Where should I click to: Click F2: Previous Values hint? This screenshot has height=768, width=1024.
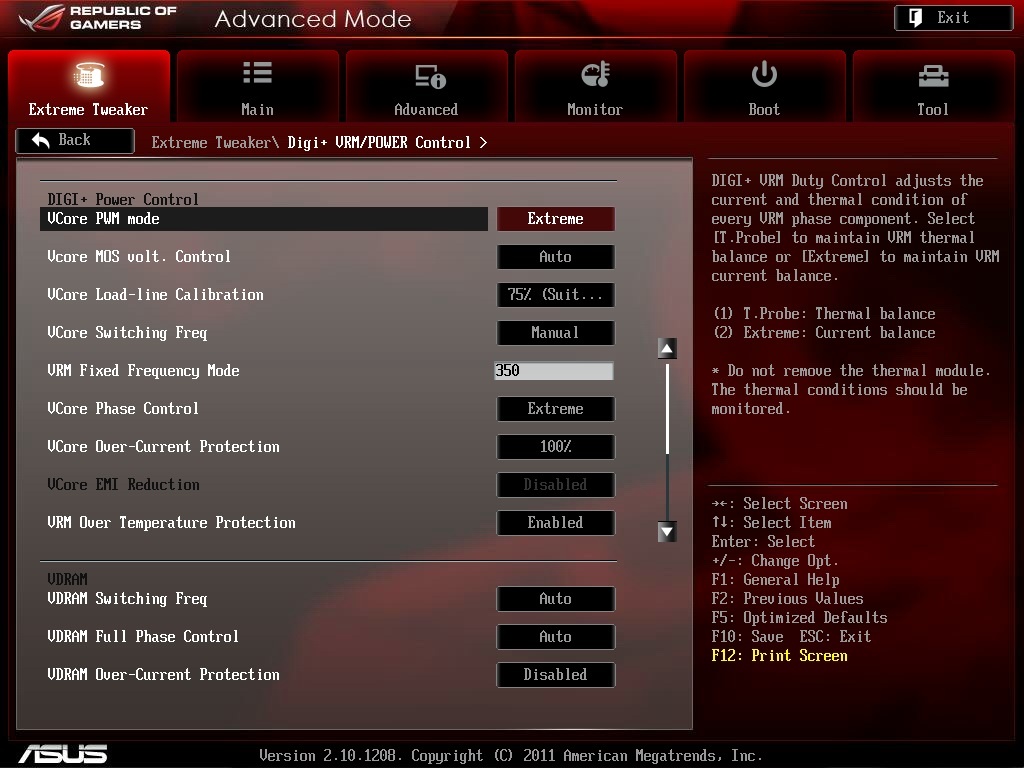788,599
